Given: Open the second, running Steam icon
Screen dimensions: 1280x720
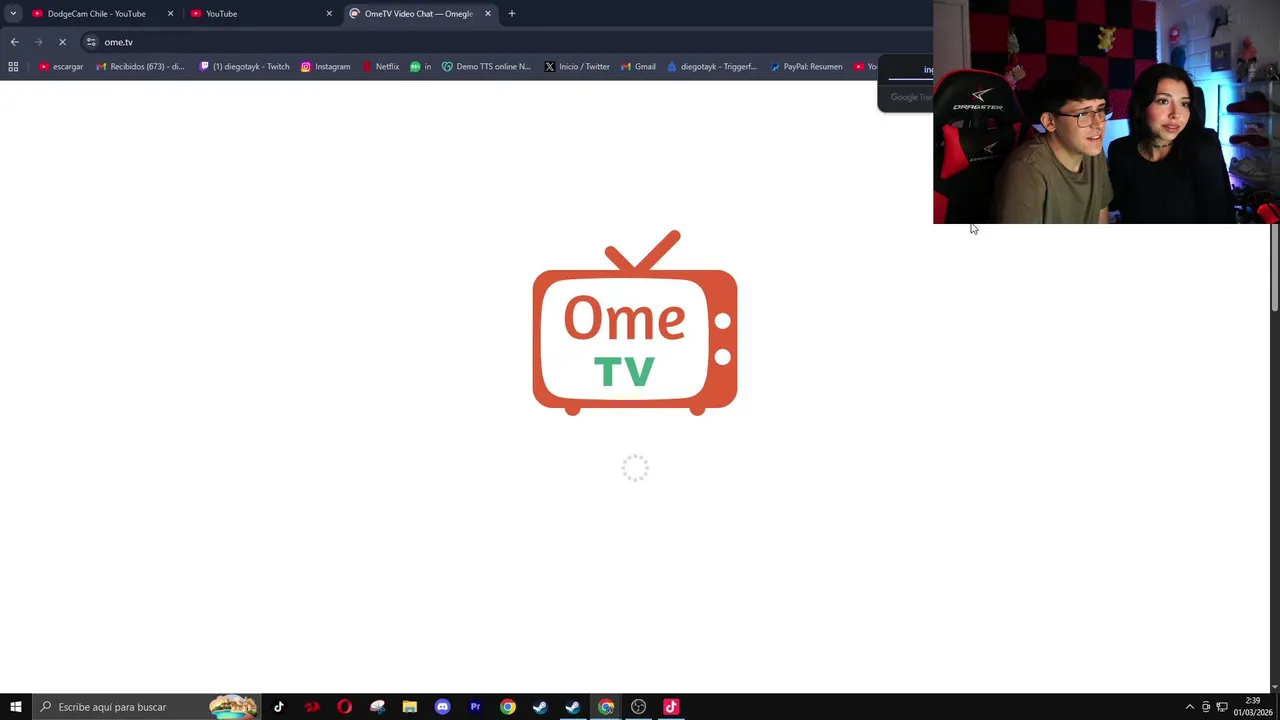Looking at the screenshot, I should coord(573,707).
